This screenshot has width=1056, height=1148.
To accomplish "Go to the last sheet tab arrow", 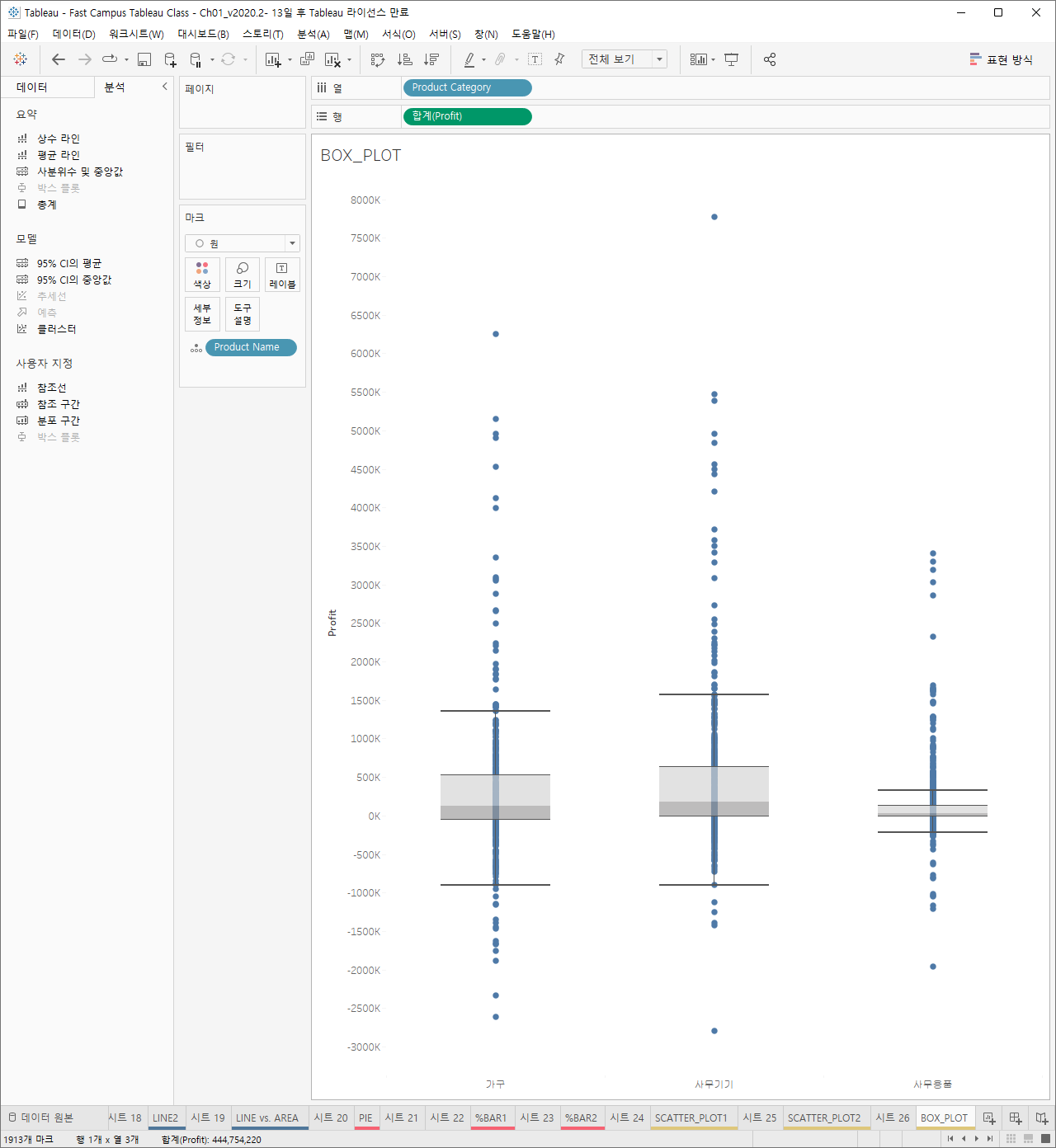I will click(990, 1139).
